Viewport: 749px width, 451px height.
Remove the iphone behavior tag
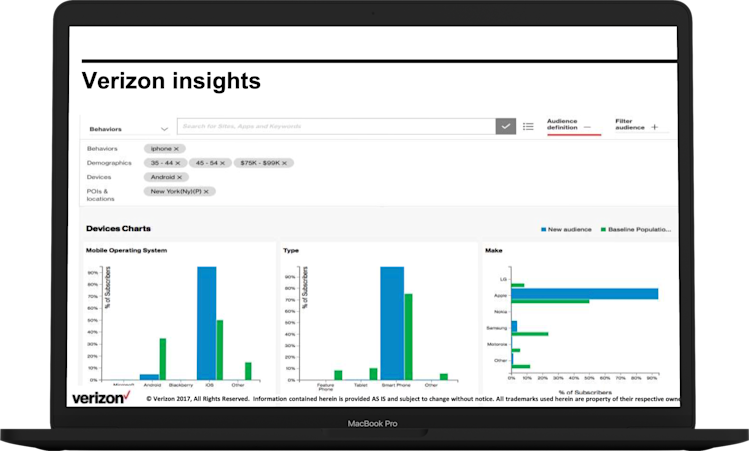coord(176,149)
